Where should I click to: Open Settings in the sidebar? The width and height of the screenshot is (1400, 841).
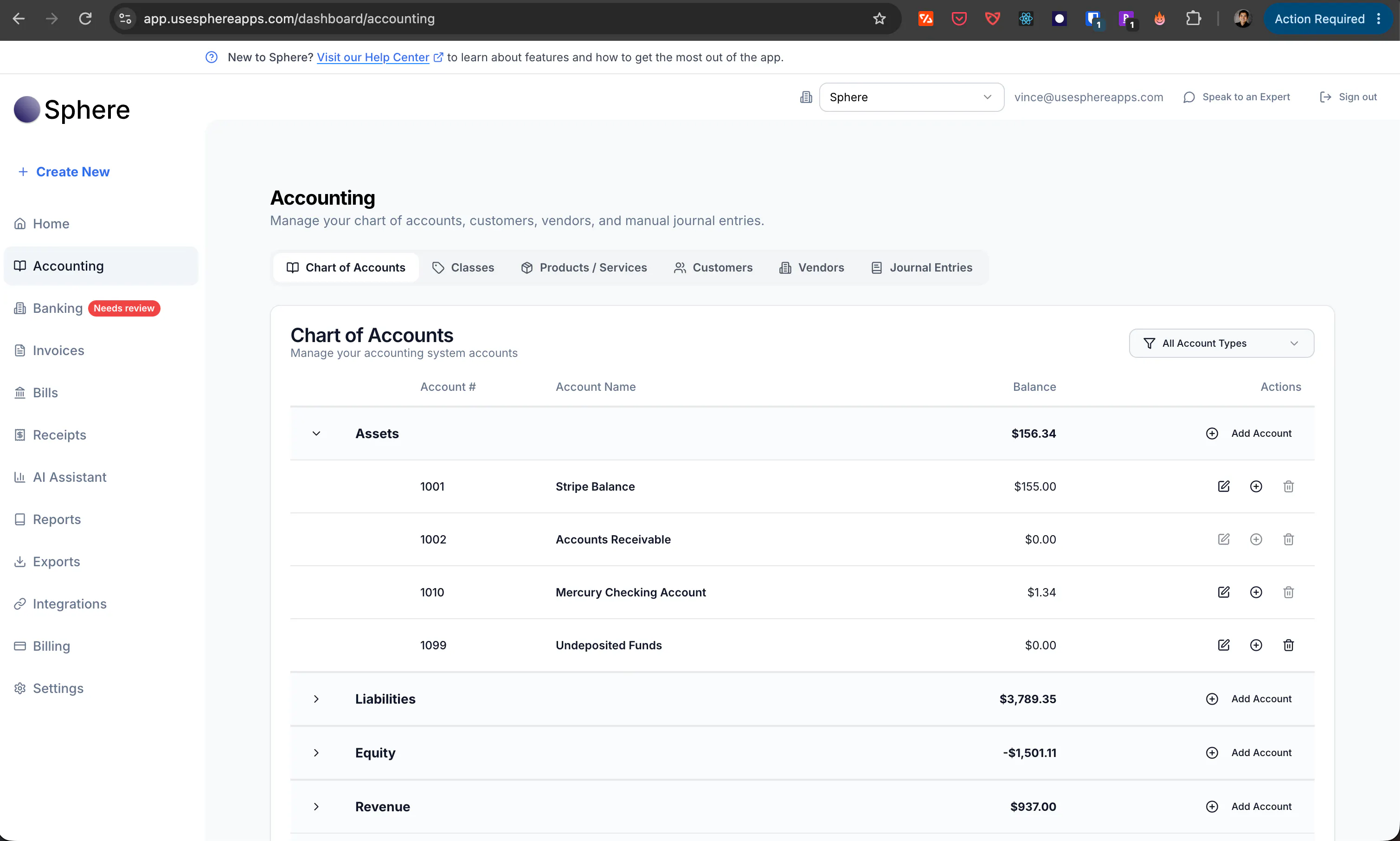pyautogui.click(x=101, y=688)
